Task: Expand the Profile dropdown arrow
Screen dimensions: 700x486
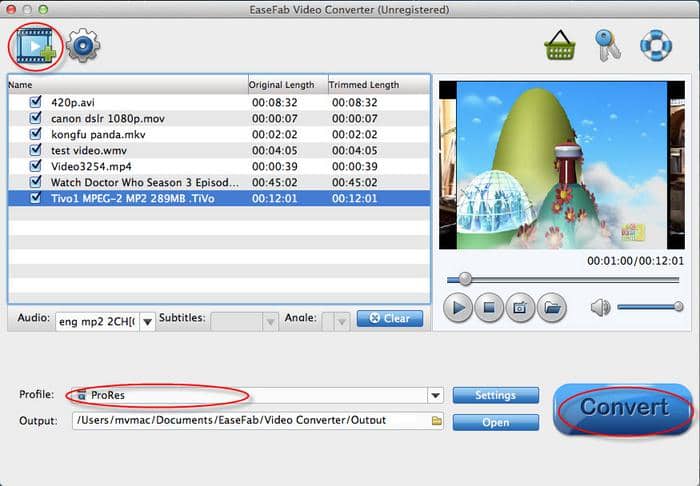Action: click(436, 395)
